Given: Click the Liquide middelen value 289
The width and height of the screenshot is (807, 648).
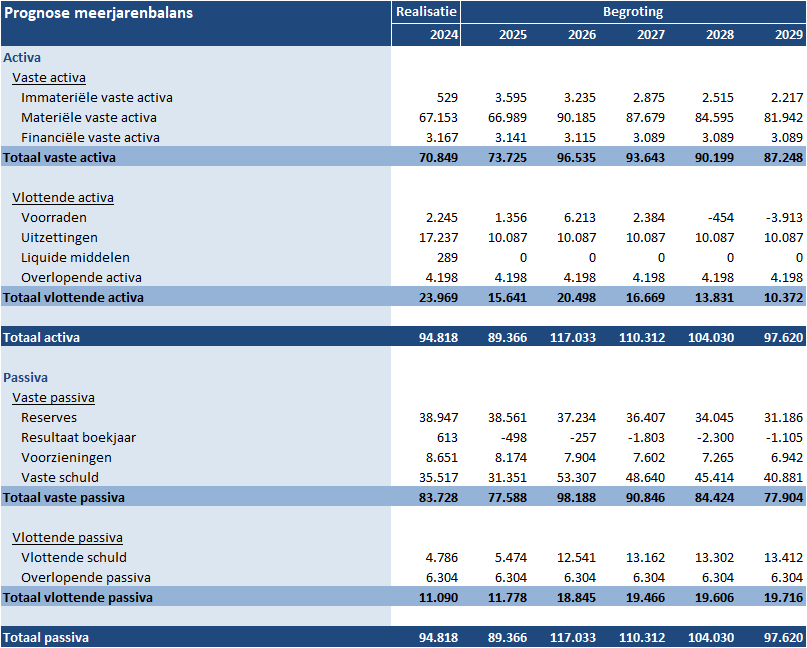Looking at the screenshot, I should (x=446, y=257).
